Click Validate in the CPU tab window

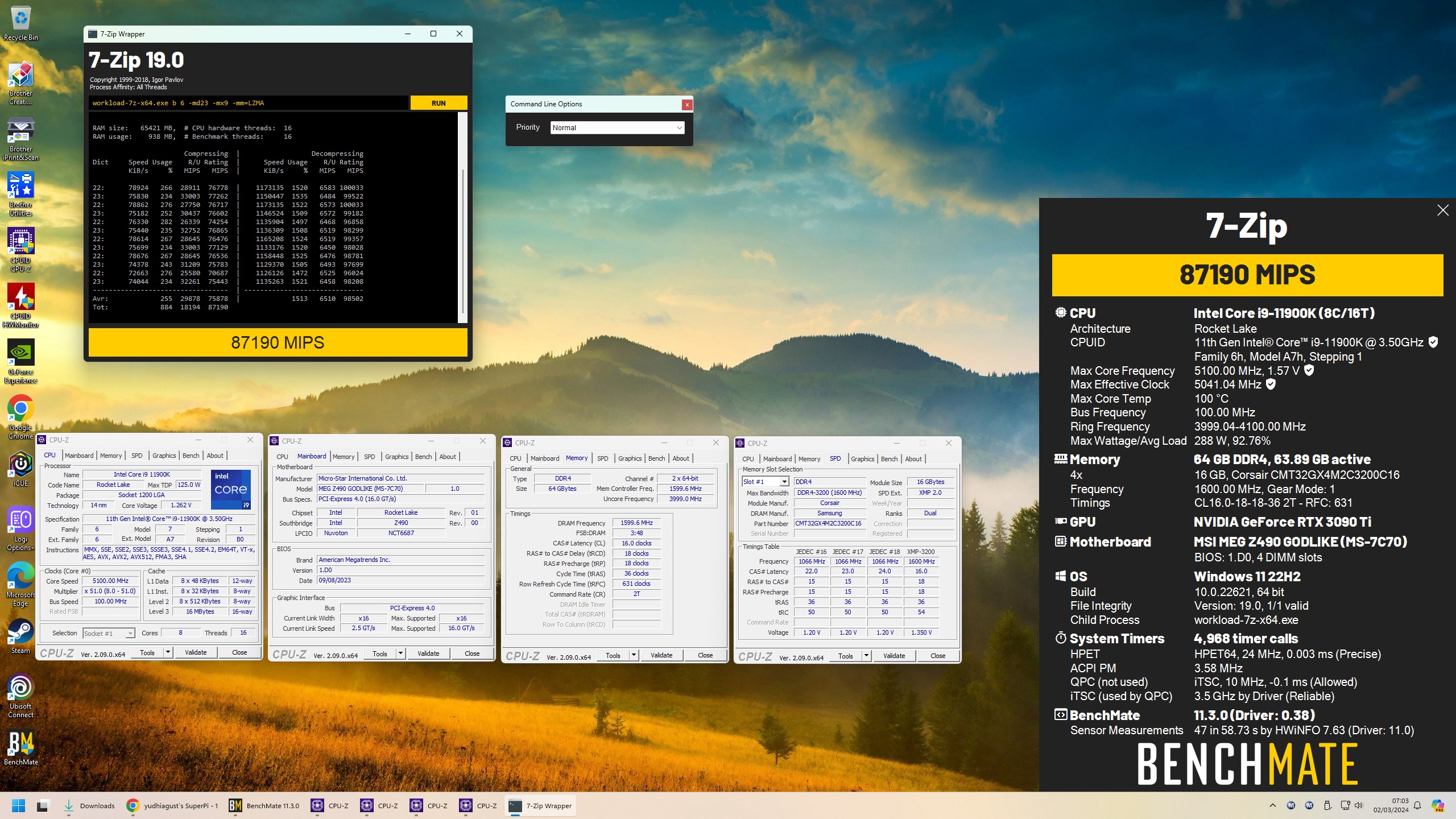tap(196, 652)
